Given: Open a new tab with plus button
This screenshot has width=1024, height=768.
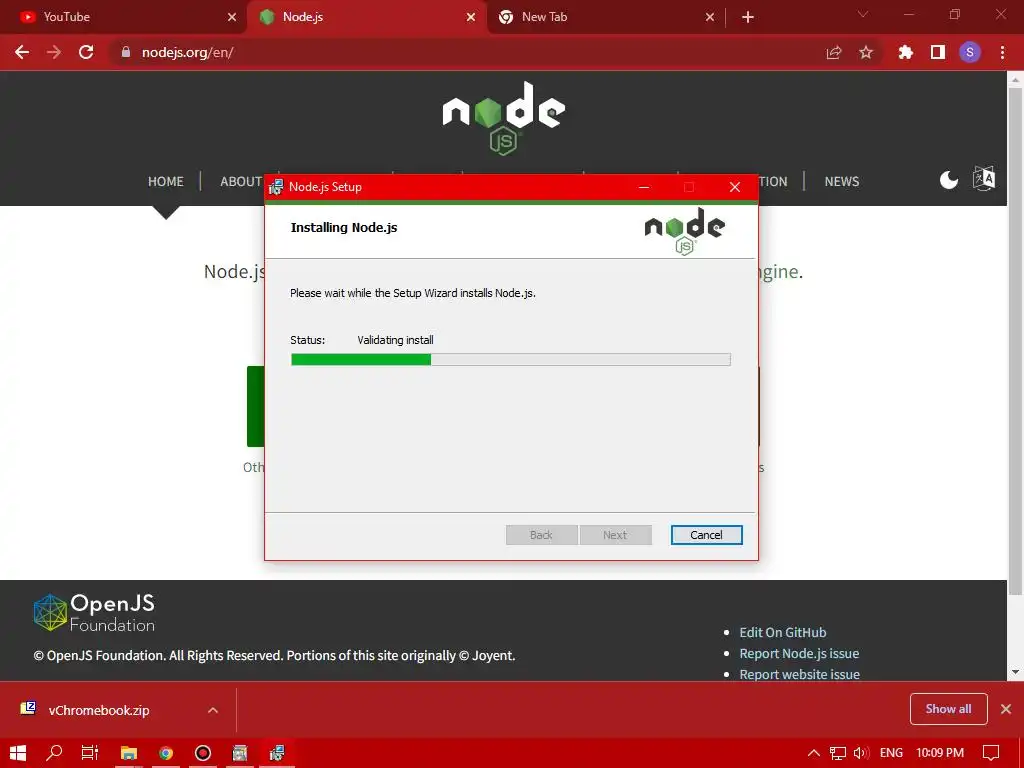Looking at the screenshot, I should click(x=748, y=17).
